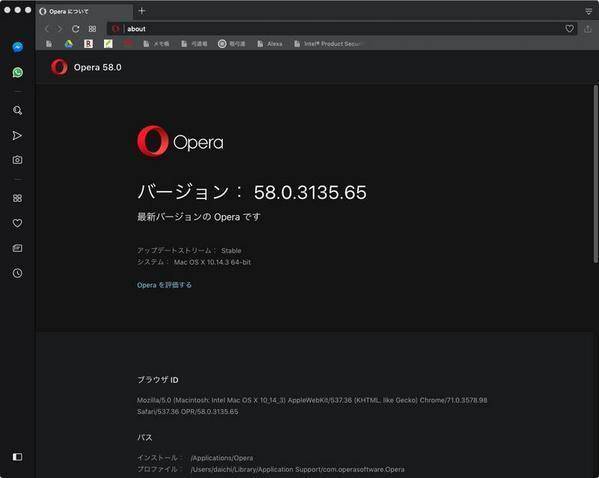Open WhatsApp sidebar panel
Screen dimensions: 599x478
(x=18, y=72)
